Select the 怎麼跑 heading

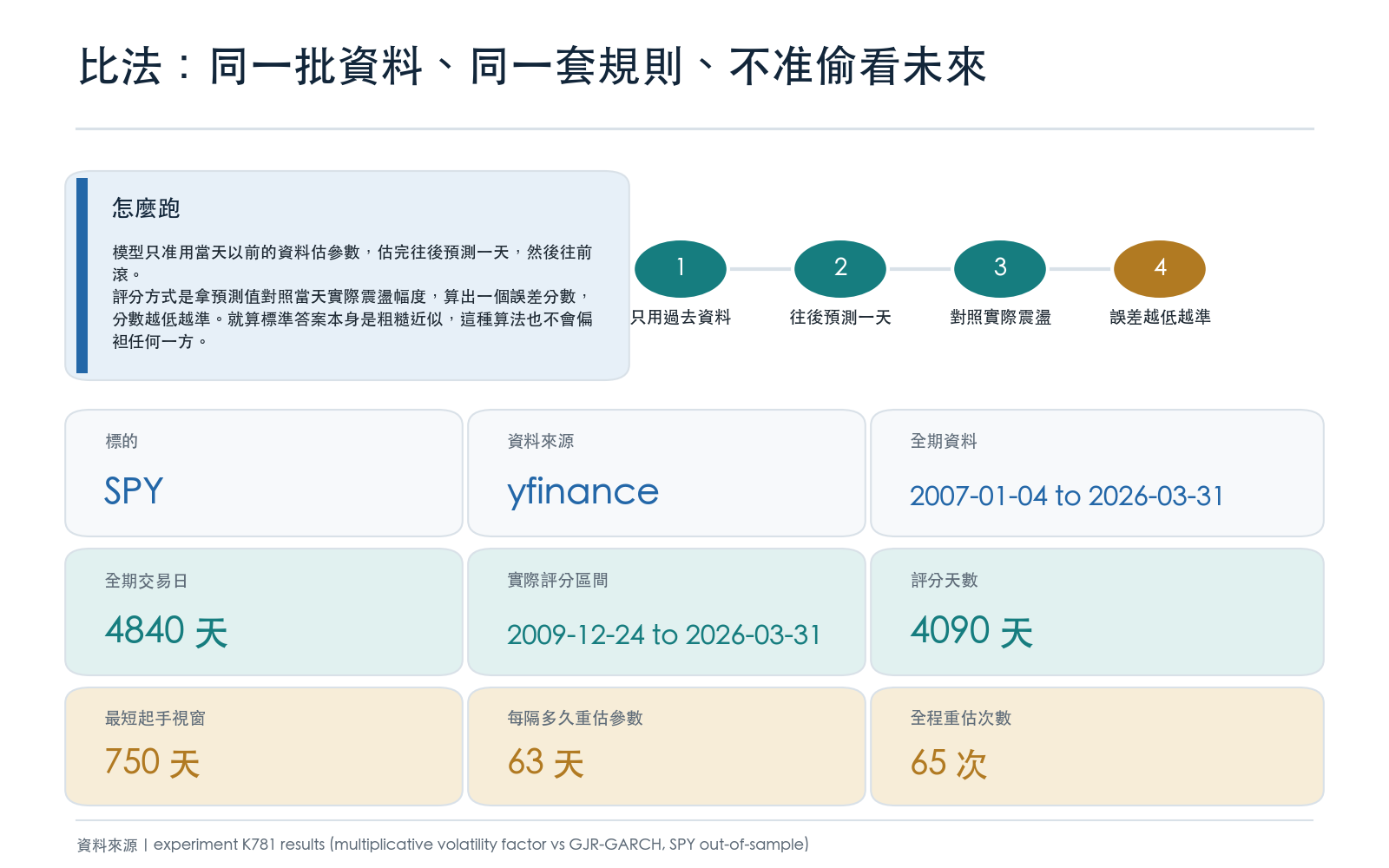(146, 208)
